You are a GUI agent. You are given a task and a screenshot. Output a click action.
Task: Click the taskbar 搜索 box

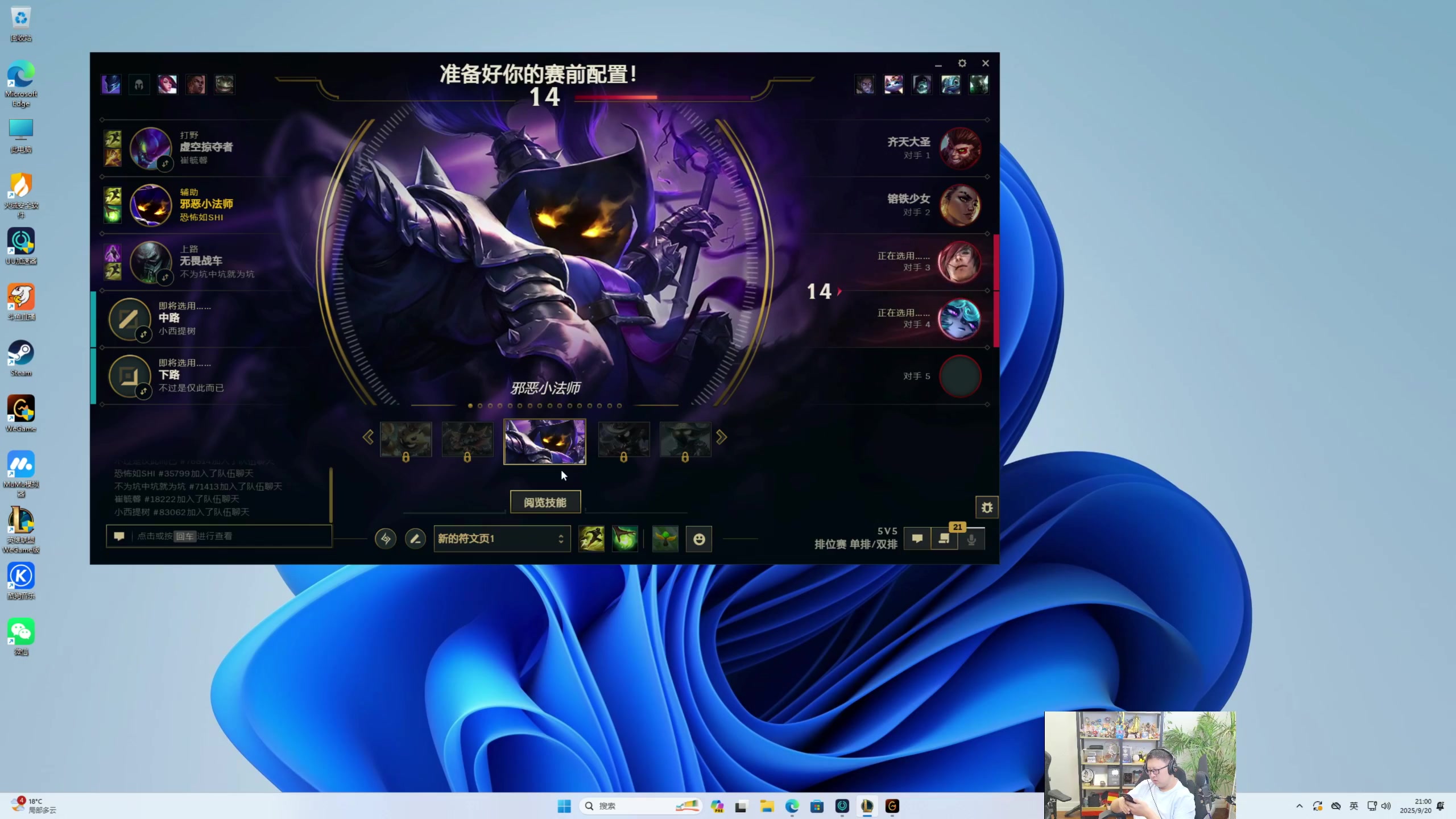(x=640, y=806)
